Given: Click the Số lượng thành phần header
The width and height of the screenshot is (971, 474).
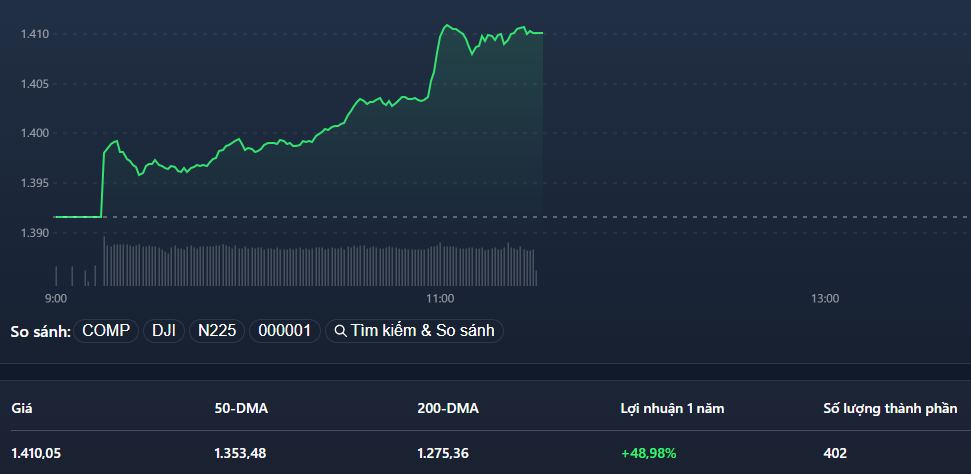Looking at the screenshot, I should tap(890, 408).
